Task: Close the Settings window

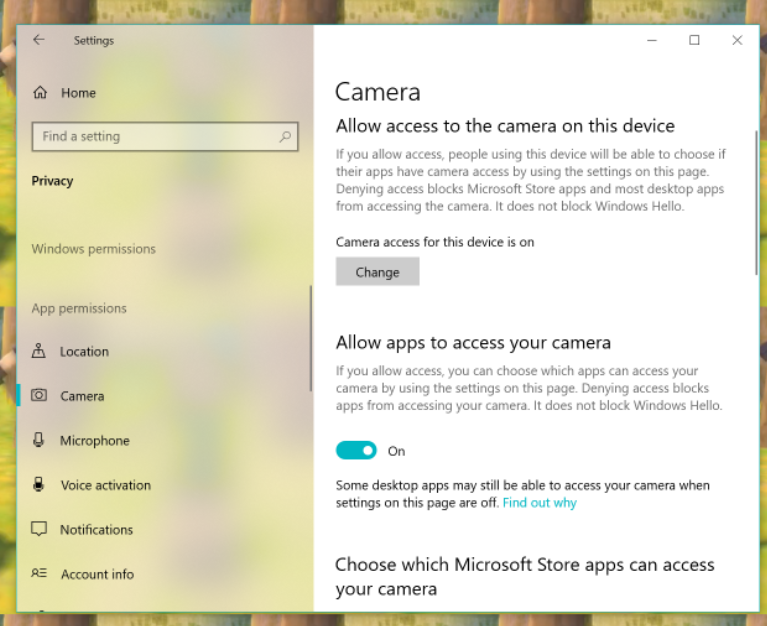Action: click(x=737, y=41)
